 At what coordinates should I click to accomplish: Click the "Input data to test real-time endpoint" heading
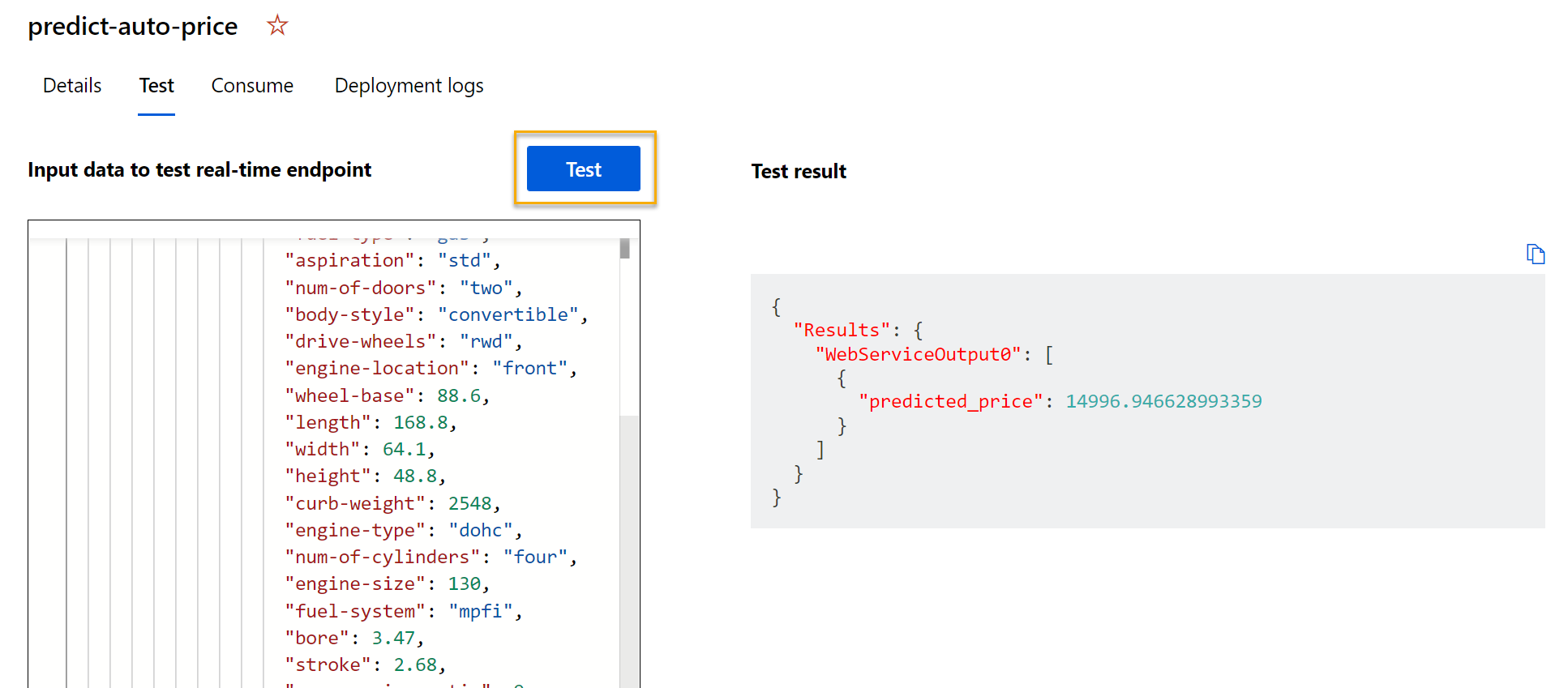[199, 169]
